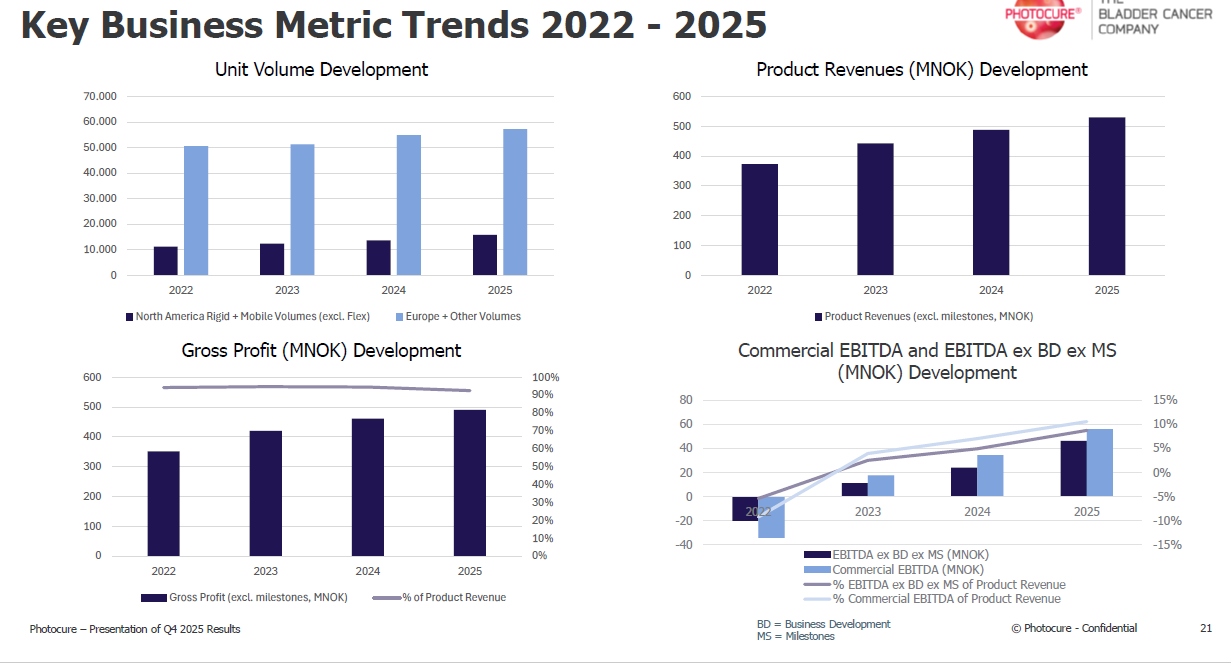
Task: Click the Photocure - Confidential copyright text
Action: coord(1073,628)
